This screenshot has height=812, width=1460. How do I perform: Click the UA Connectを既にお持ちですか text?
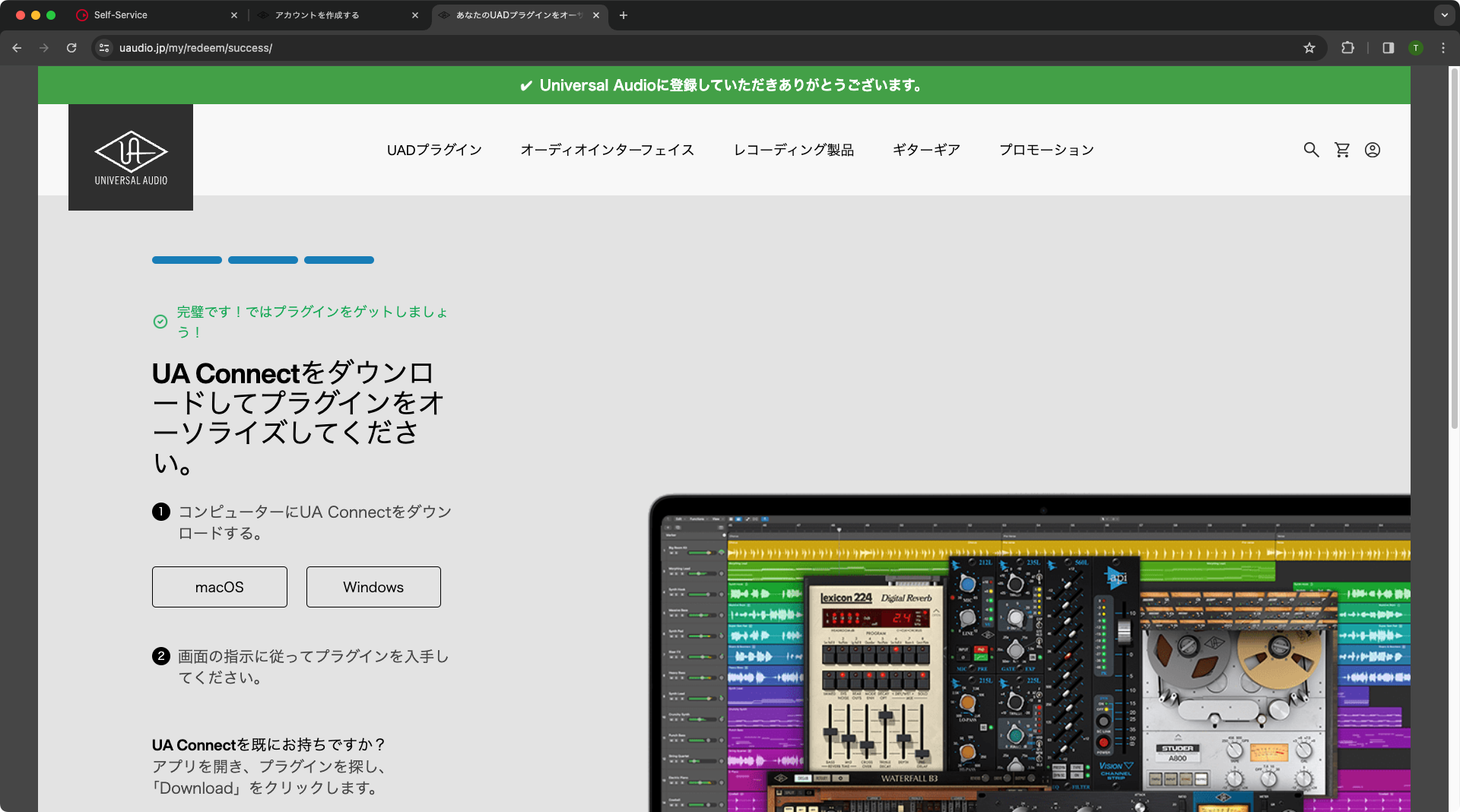pos(269,744)
